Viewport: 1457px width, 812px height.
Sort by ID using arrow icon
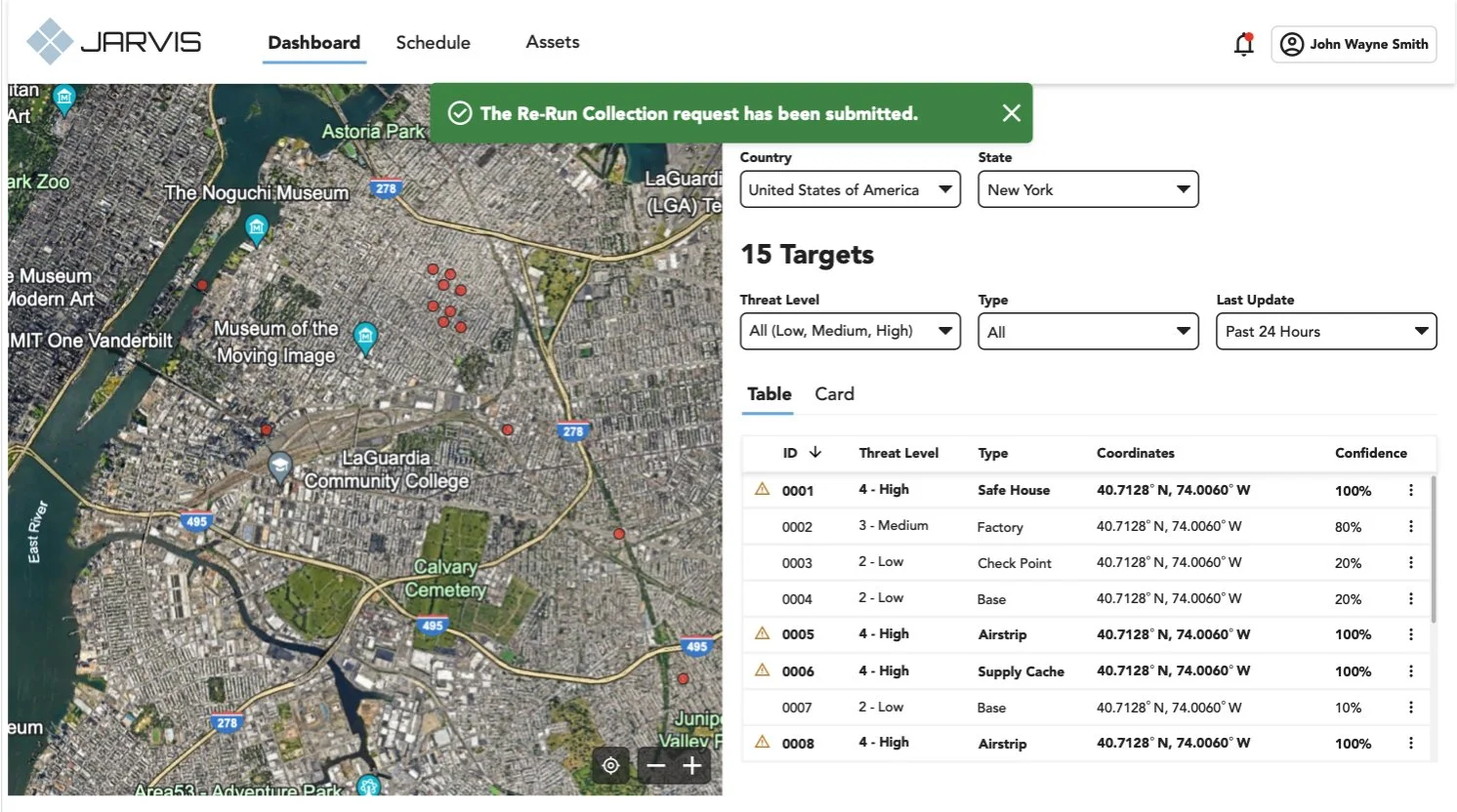(815, 452)
